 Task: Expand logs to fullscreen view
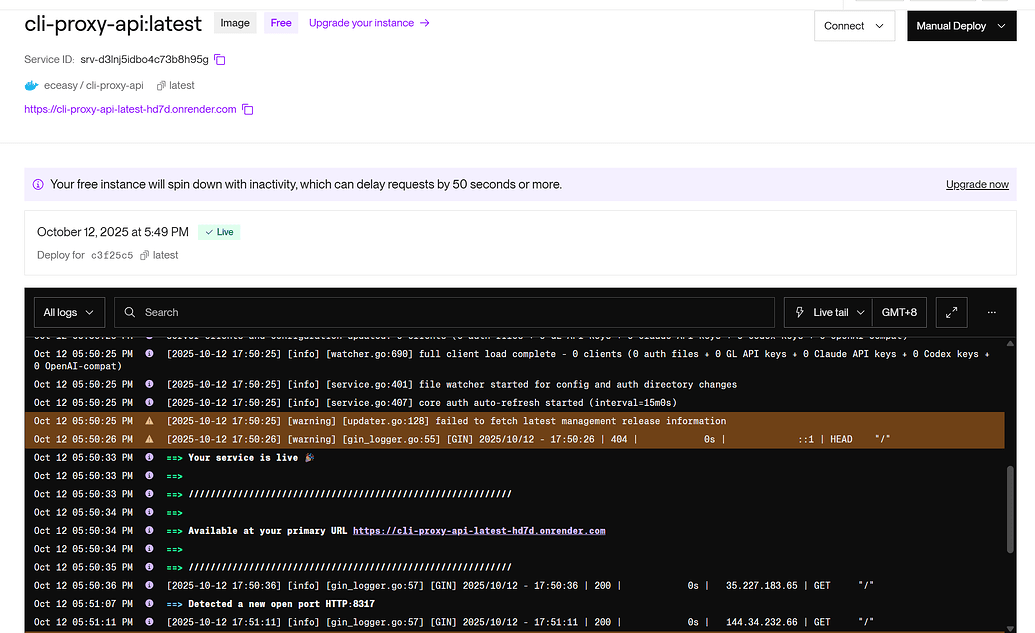[x=951, y=312]
